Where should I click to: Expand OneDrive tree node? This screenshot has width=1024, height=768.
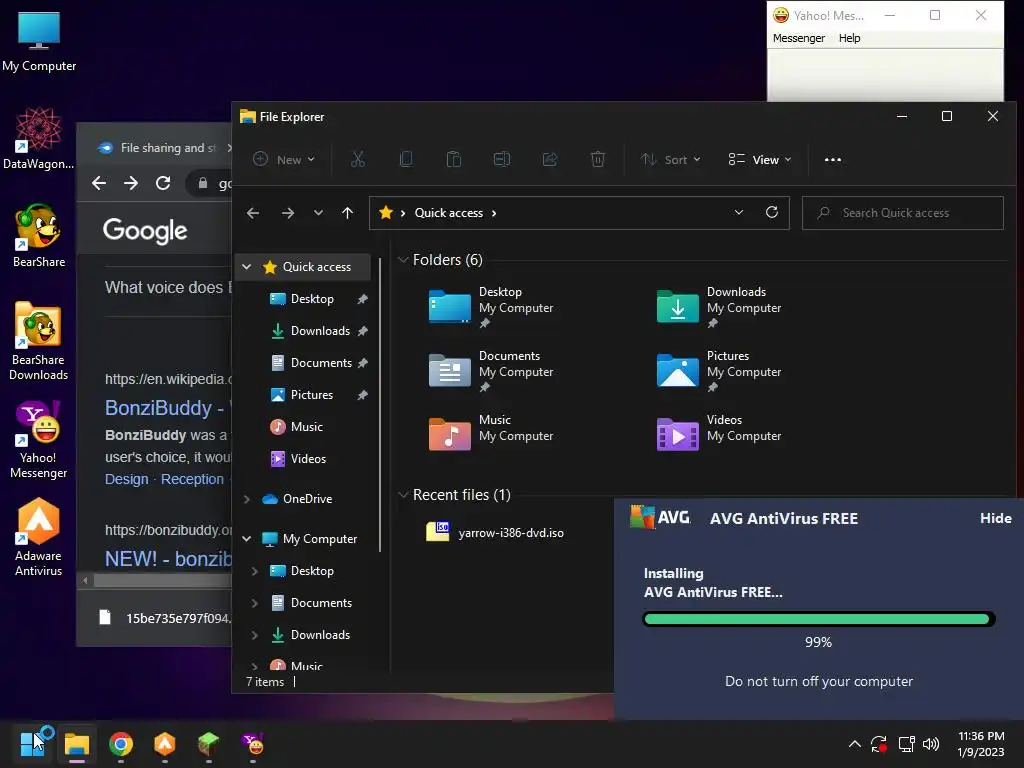pos(247,499)
